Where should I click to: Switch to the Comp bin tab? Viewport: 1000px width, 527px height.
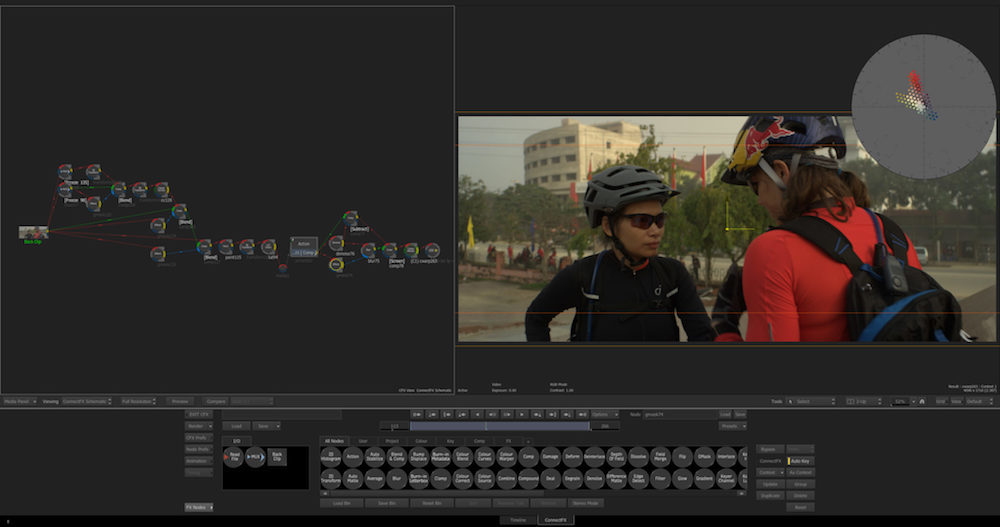479,441
